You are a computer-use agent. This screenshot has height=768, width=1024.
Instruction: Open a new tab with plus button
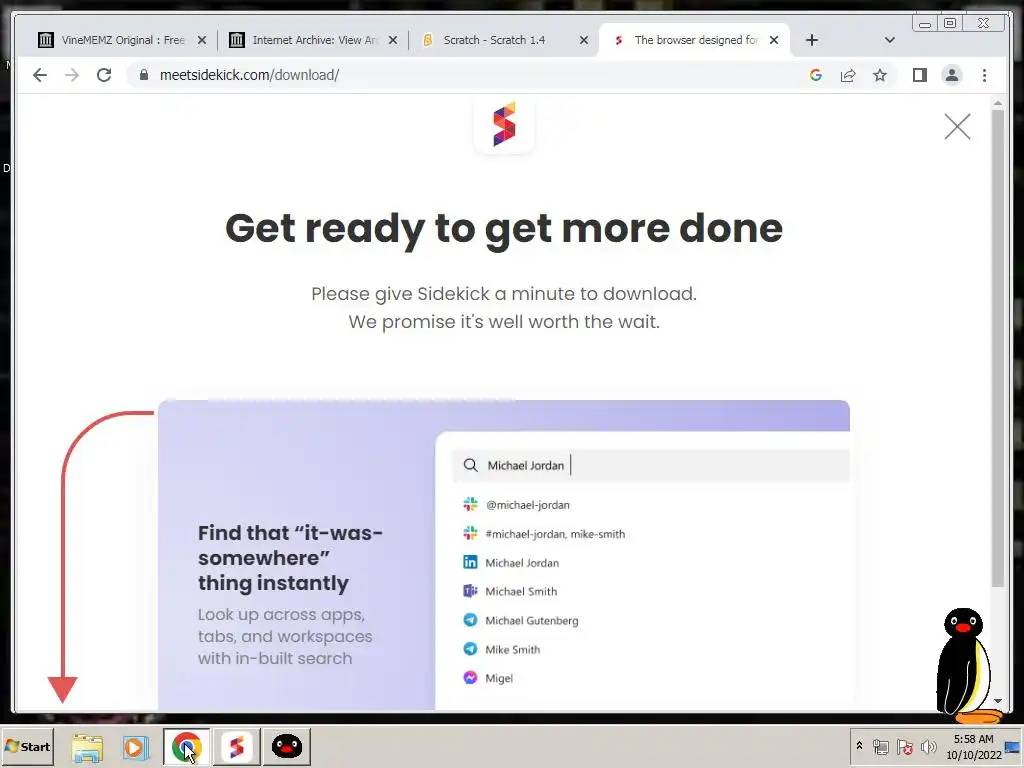click(x=812, y=40)
